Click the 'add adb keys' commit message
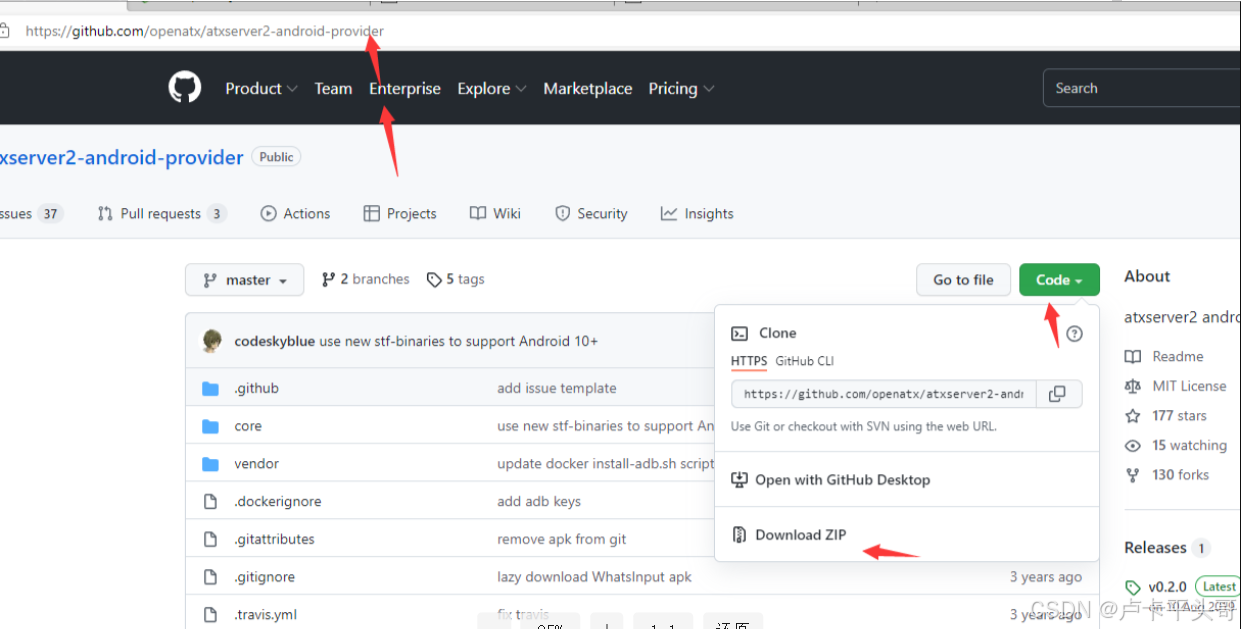The height and width of the screenshot is (629, 1241). point(539,501)
